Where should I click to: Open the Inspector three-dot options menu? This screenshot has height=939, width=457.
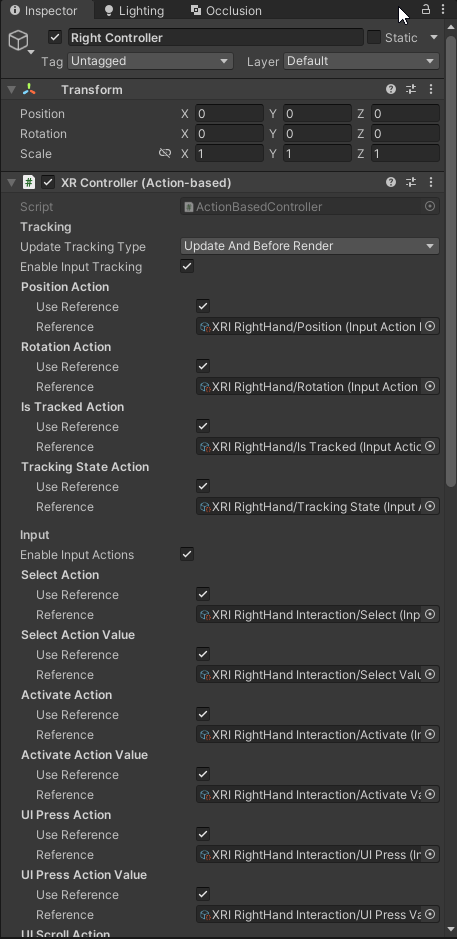(x=443, y=10)
